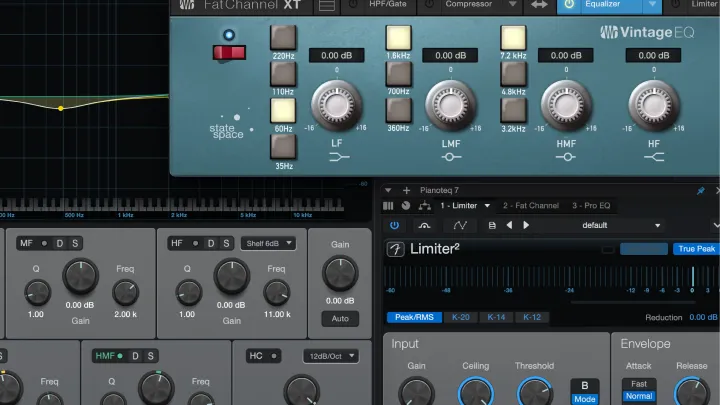Select the K-14 metering mode

coord(496,317)
